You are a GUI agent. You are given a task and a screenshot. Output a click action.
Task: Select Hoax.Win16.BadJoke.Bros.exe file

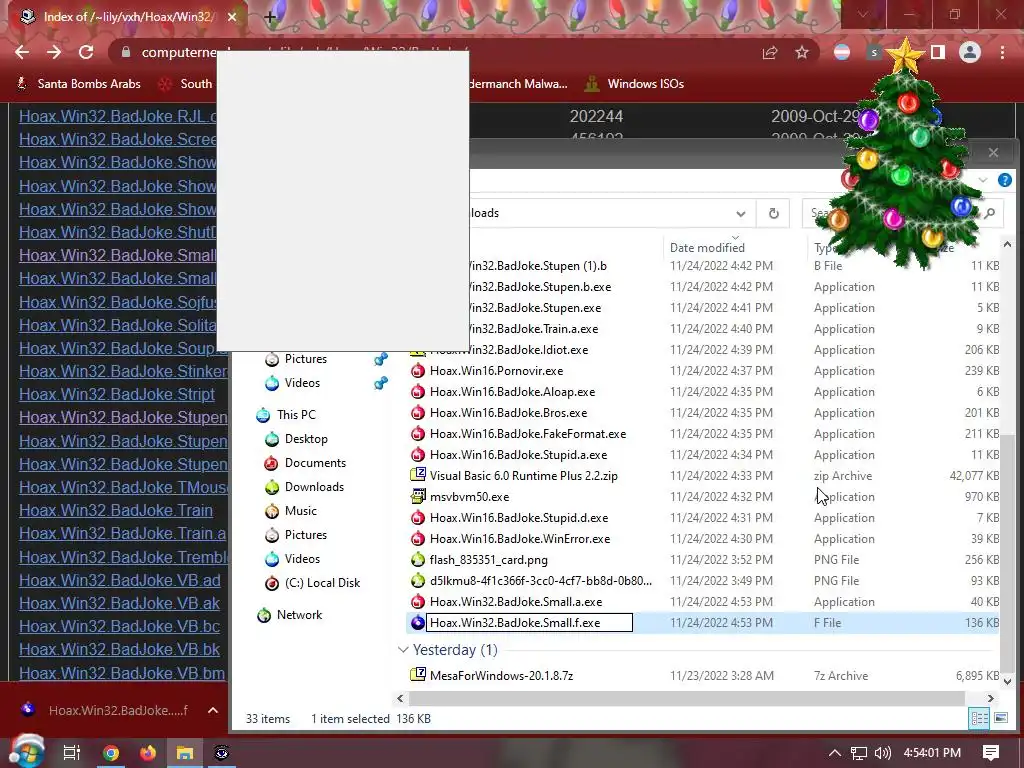508,413
